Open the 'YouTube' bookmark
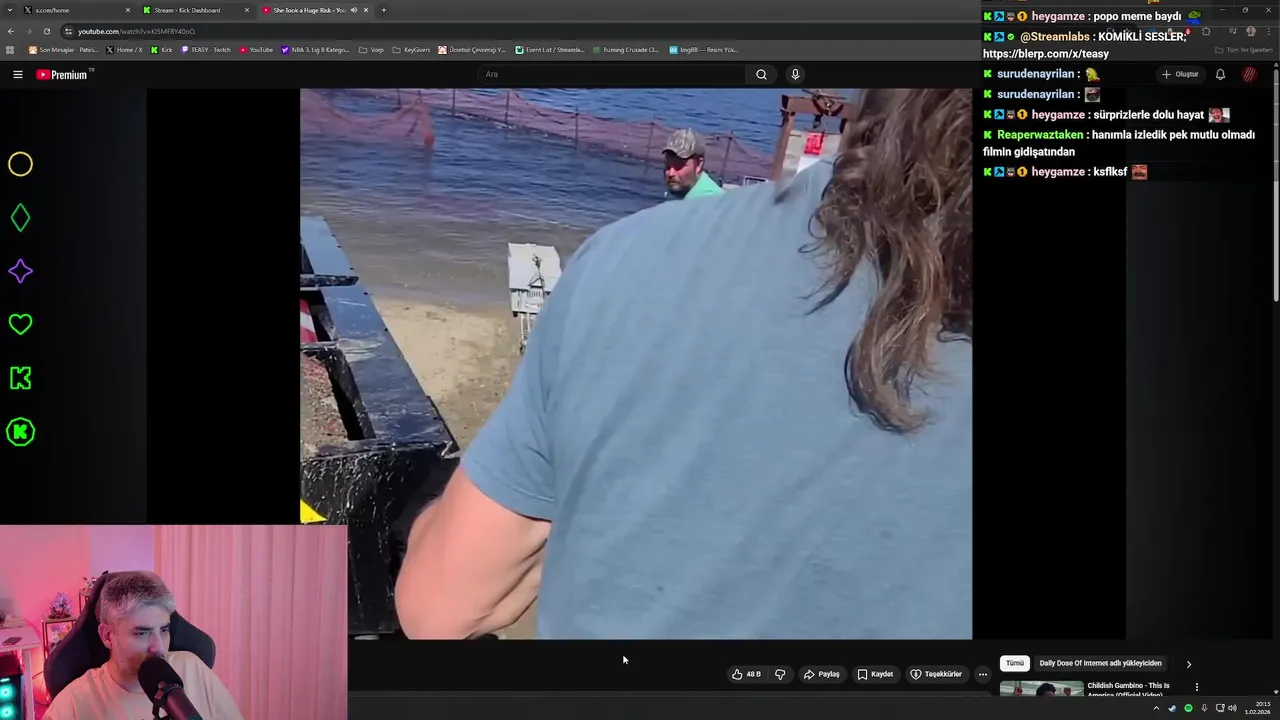The width and height of the screenshot is (1280, 720). pyautogui.click(x=256, y=49)
